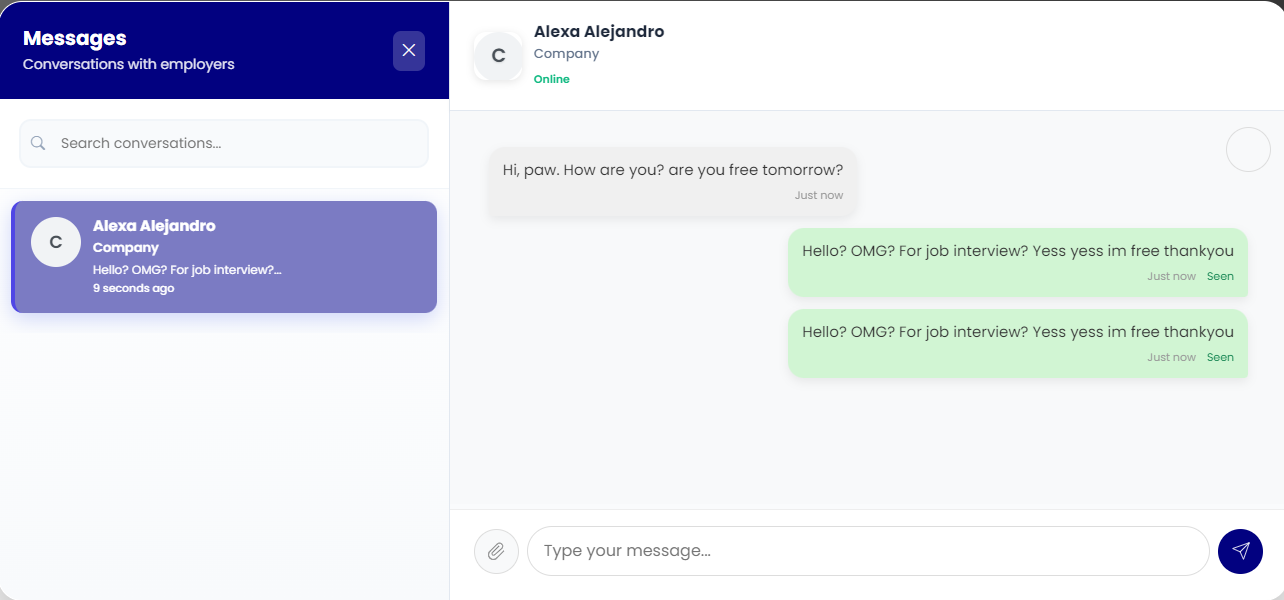
Task: Select the avatar in chat header
Action: [498, 56]
